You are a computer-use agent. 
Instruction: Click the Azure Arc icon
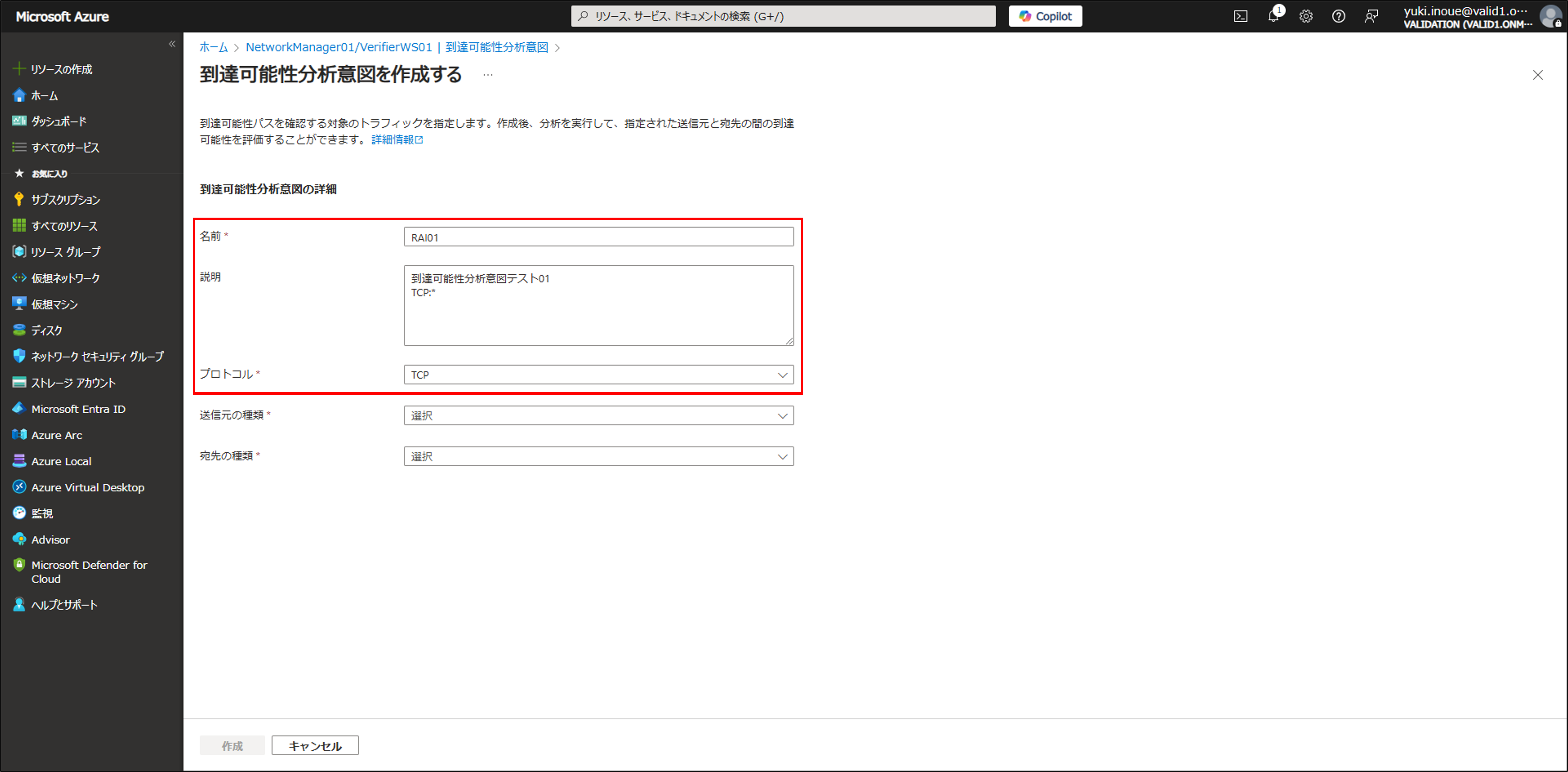pos(20,435)
